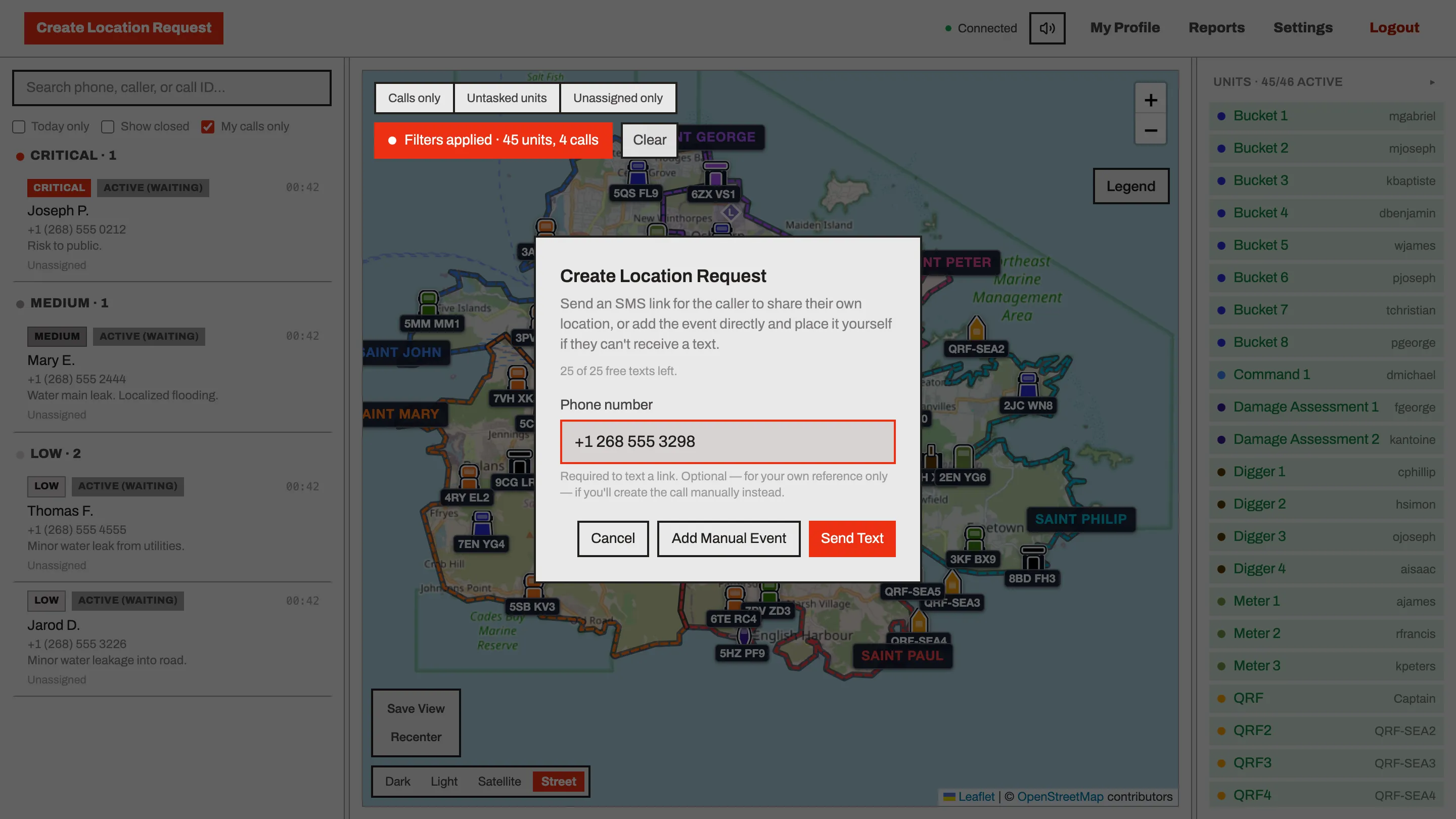Click Add Manual Event in the dialog
Screen dimensions: 1456x819
point(729,538)
